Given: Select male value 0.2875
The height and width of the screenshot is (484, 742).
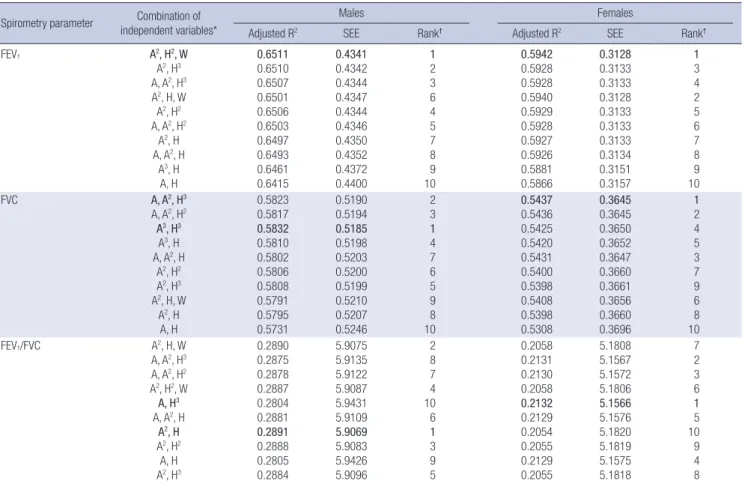Looking at the screenshot, I should point(273,360).
